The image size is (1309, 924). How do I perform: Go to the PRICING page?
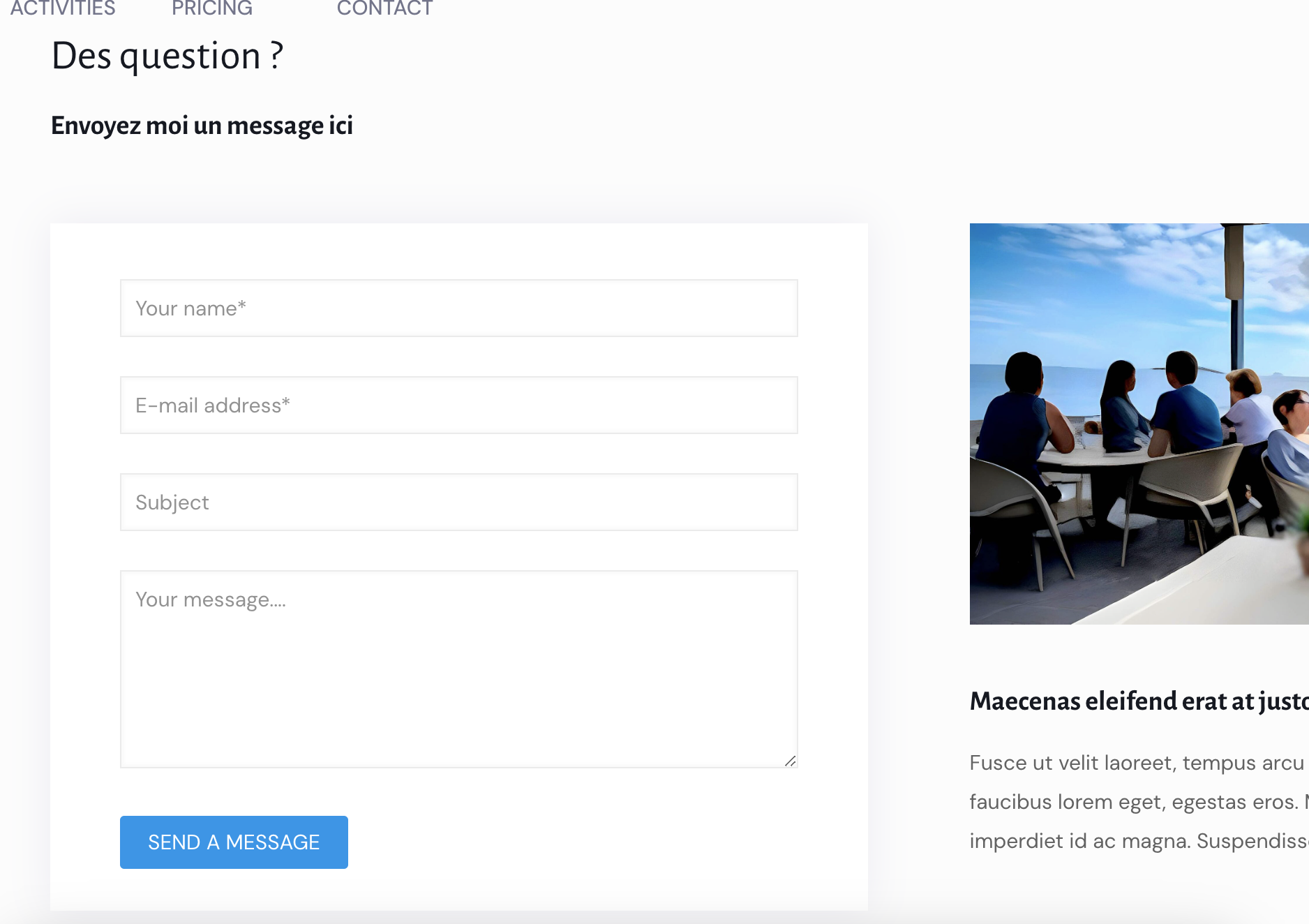click(212, 8)
